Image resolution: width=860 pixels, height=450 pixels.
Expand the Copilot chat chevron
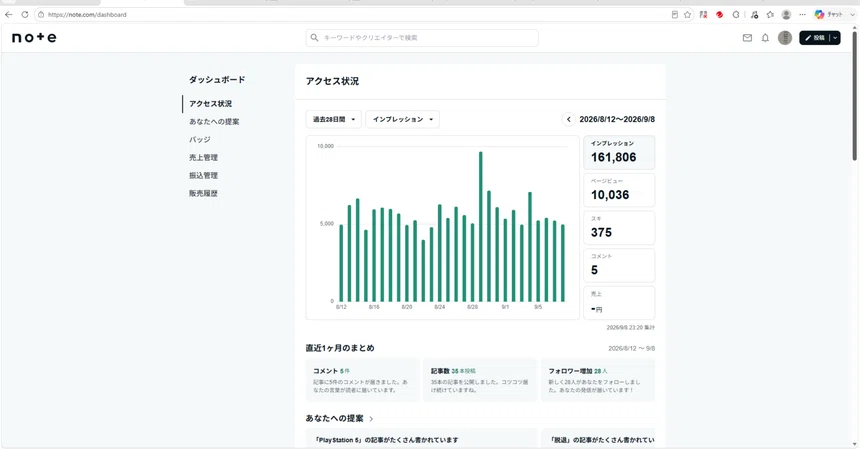click(852, 15)
